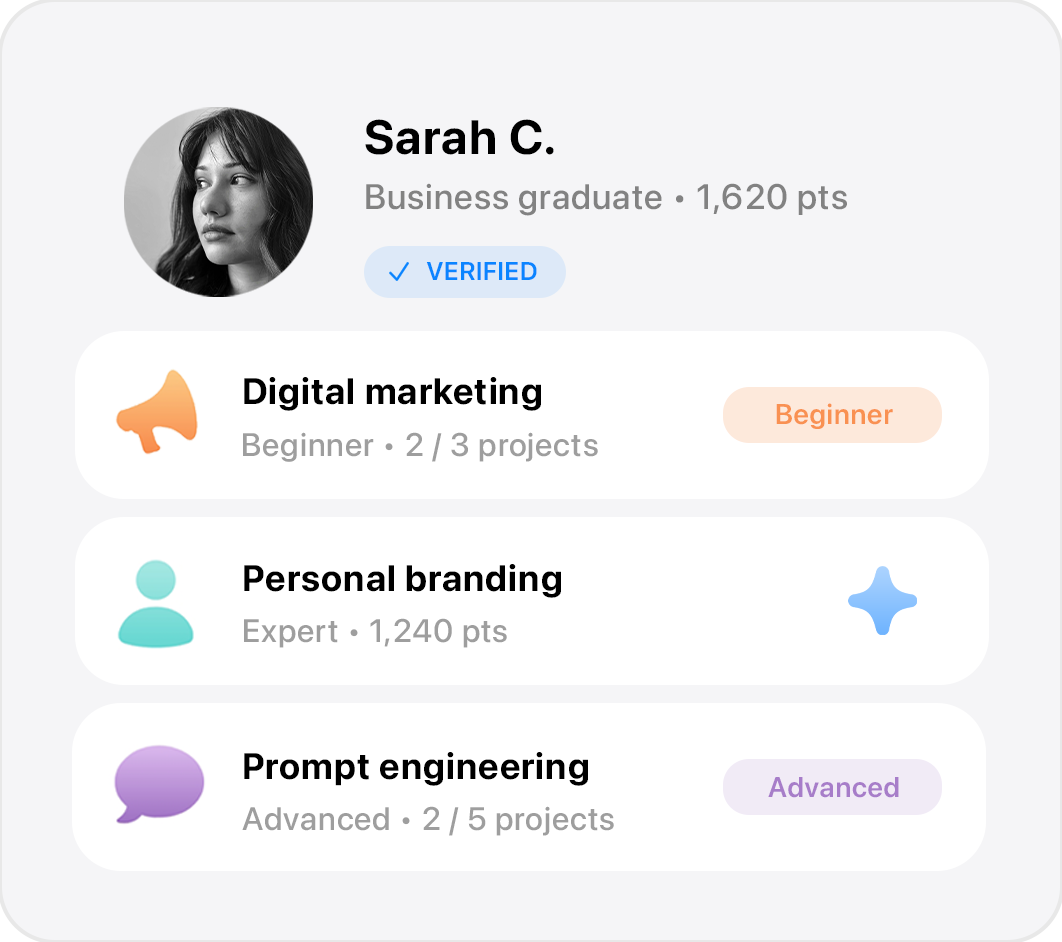
Task: Open the Digital marketing skill title
Action: pyautogui.click(x=393, y=392)
